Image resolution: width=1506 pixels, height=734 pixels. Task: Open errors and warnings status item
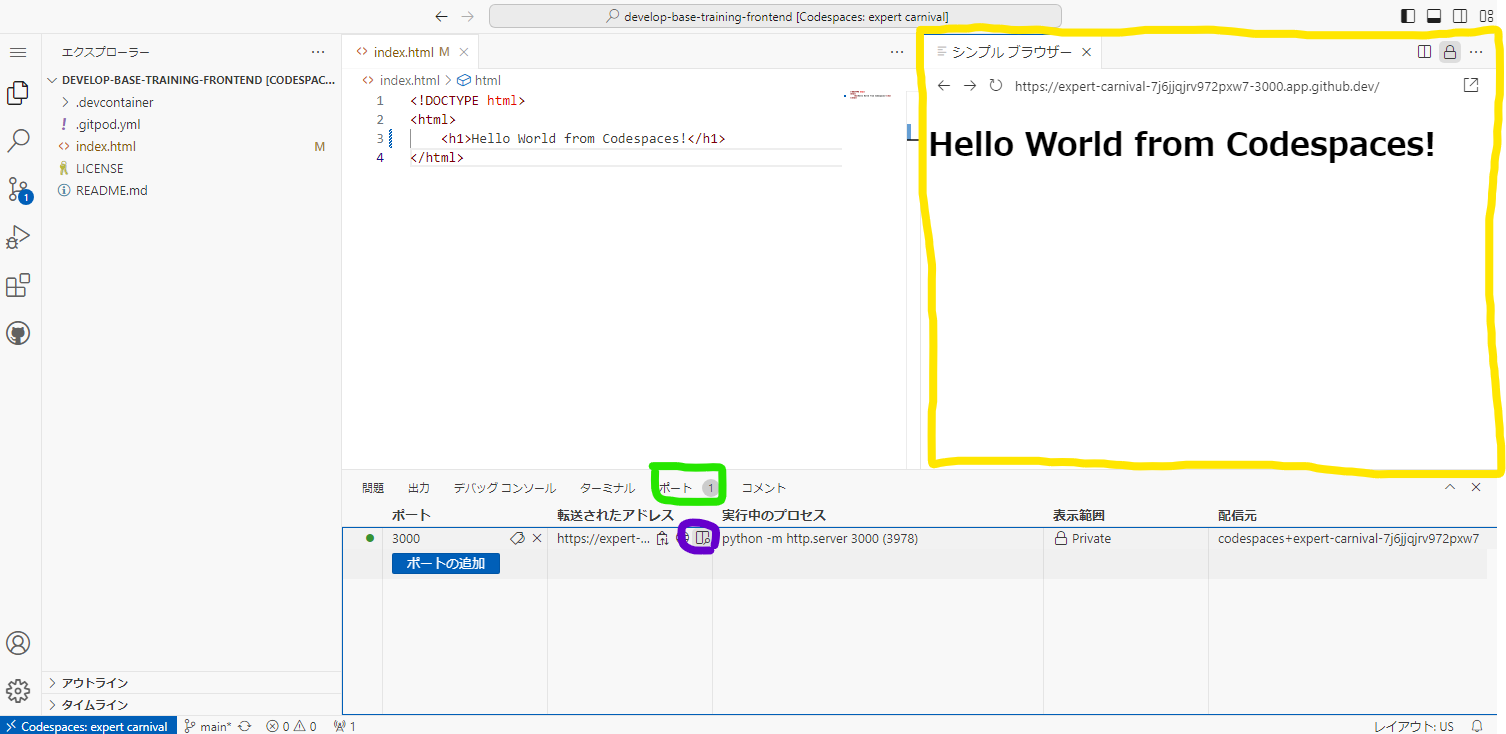tap(291, 726)
